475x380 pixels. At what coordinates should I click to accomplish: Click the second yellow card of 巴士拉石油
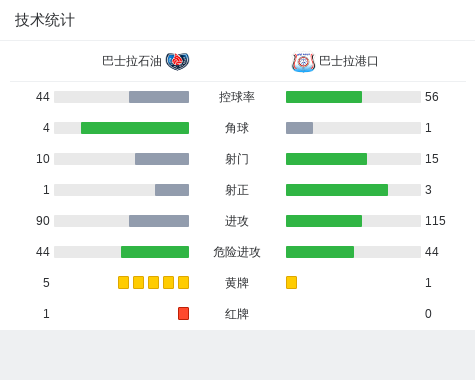pyautogui.click(x=138, y=282)
